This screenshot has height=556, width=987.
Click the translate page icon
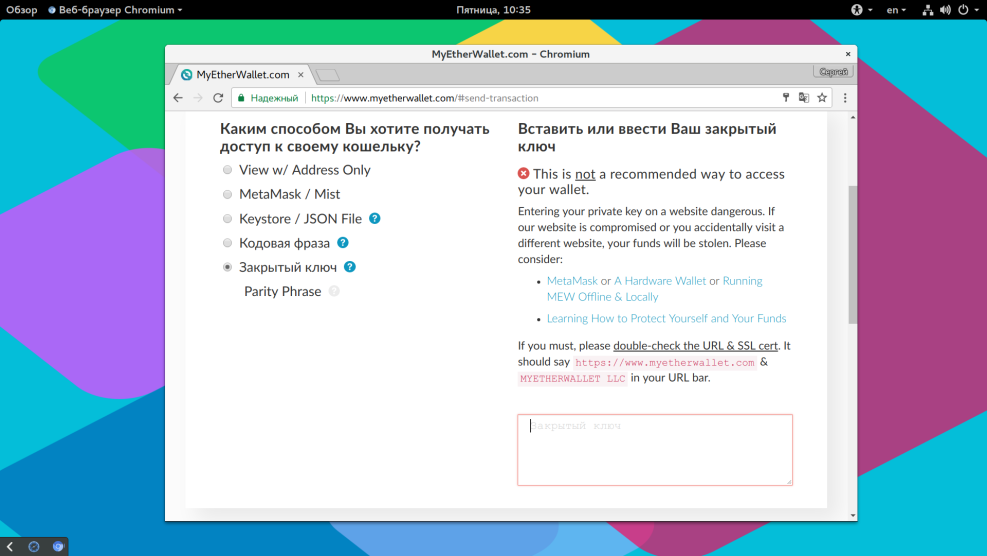point(803,98)
